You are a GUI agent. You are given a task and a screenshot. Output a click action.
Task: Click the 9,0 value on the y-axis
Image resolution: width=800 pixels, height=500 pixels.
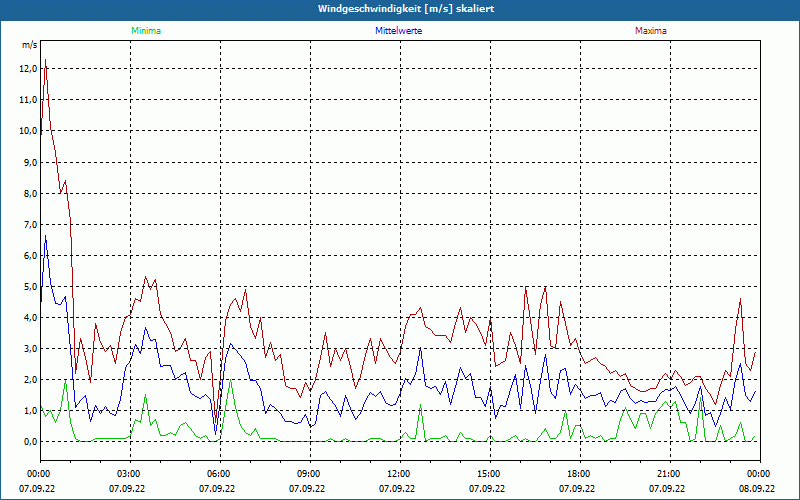tap(28, 162)
